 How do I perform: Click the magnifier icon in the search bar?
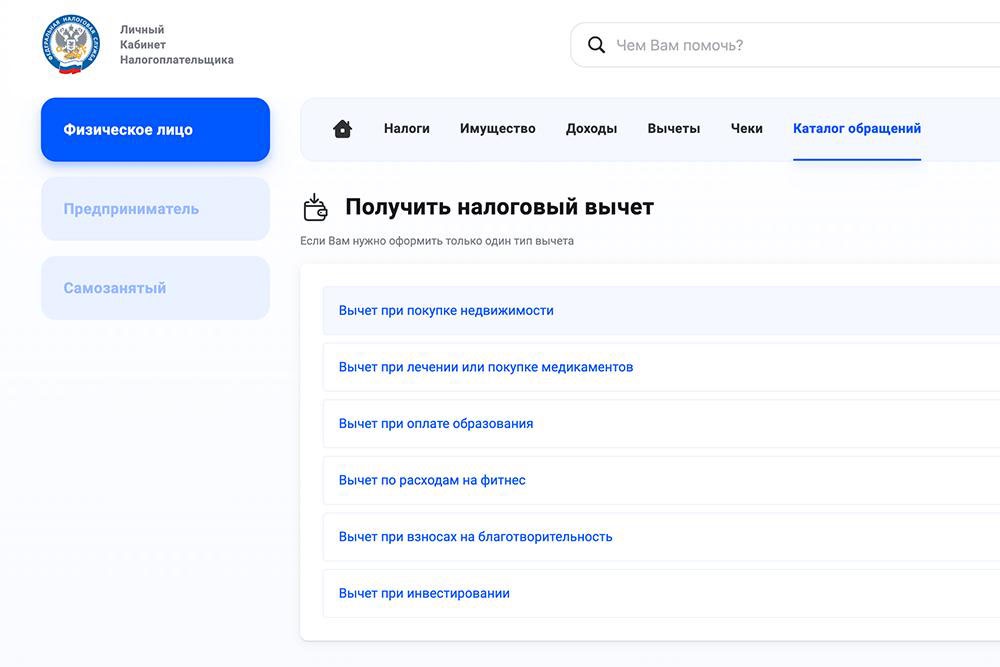point(597,44)
